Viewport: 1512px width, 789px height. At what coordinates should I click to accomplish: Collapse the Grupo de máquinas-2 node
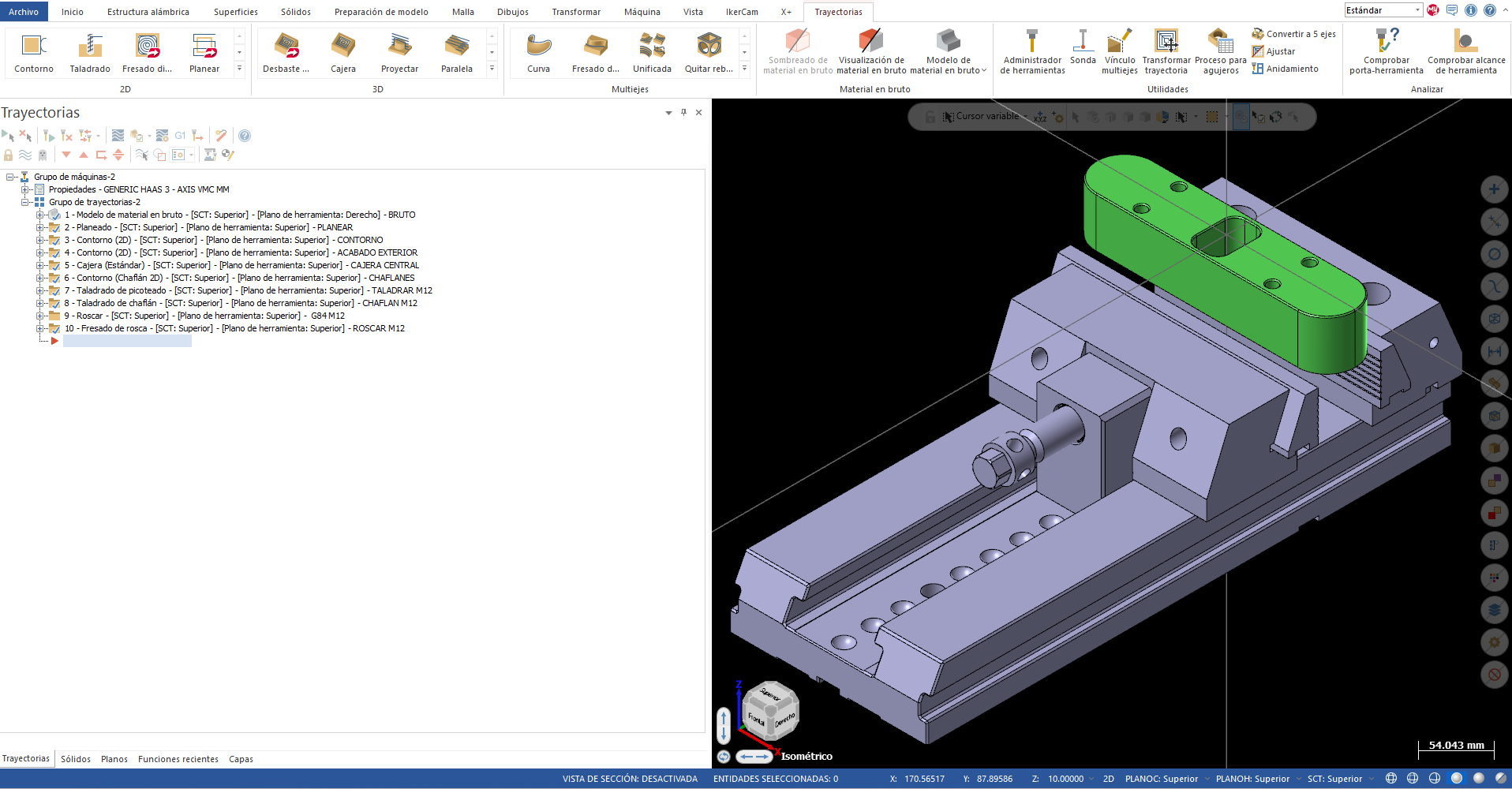coord(10,177)
